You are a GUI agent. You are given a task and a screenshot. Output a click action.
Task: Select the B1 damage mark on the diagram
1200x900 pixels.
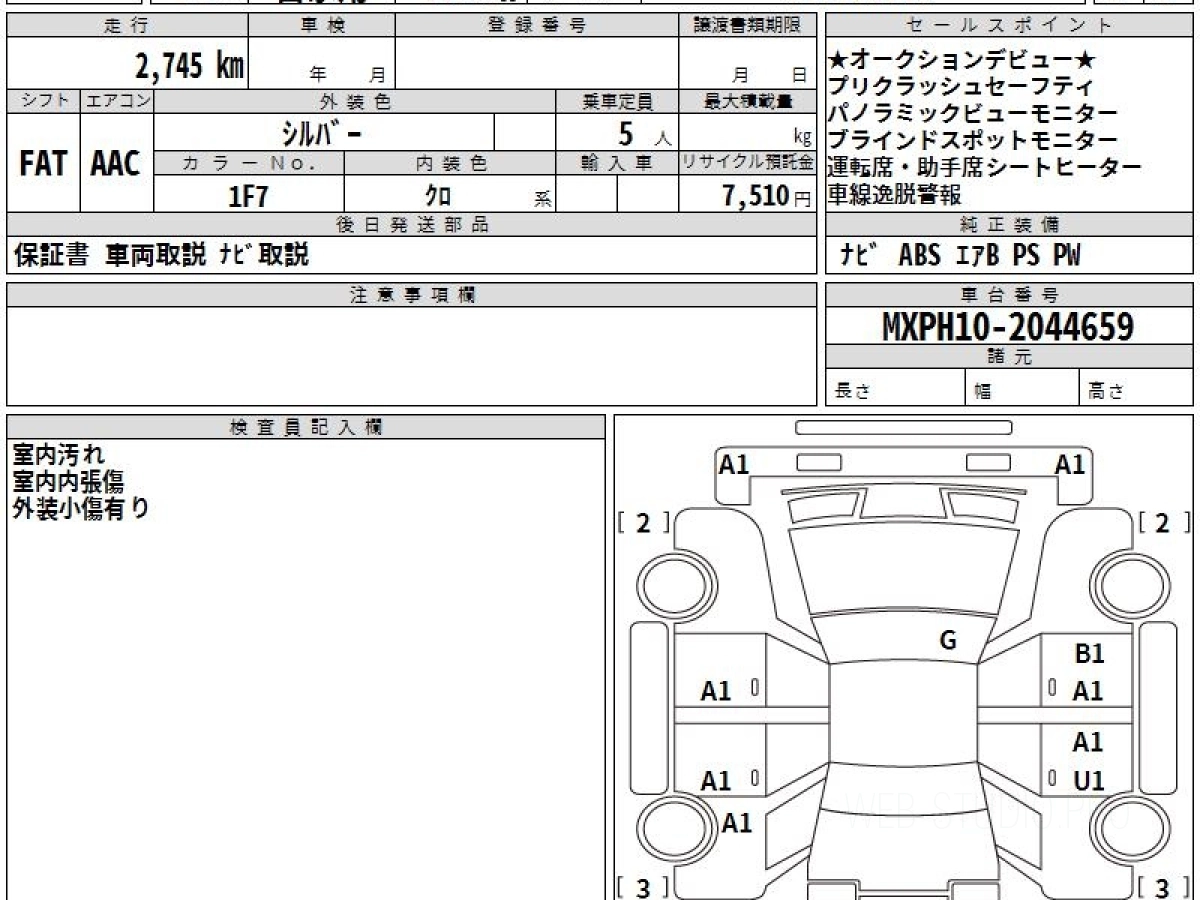point(1089,654)
